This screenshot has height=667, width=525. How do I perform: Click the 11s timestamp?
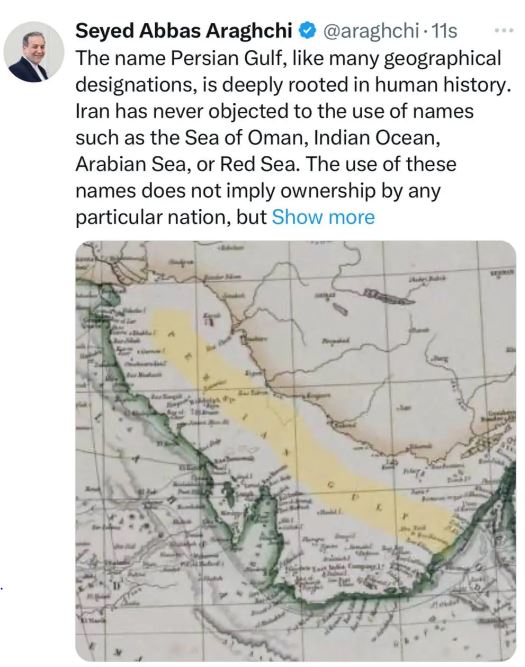coord(444,31)
